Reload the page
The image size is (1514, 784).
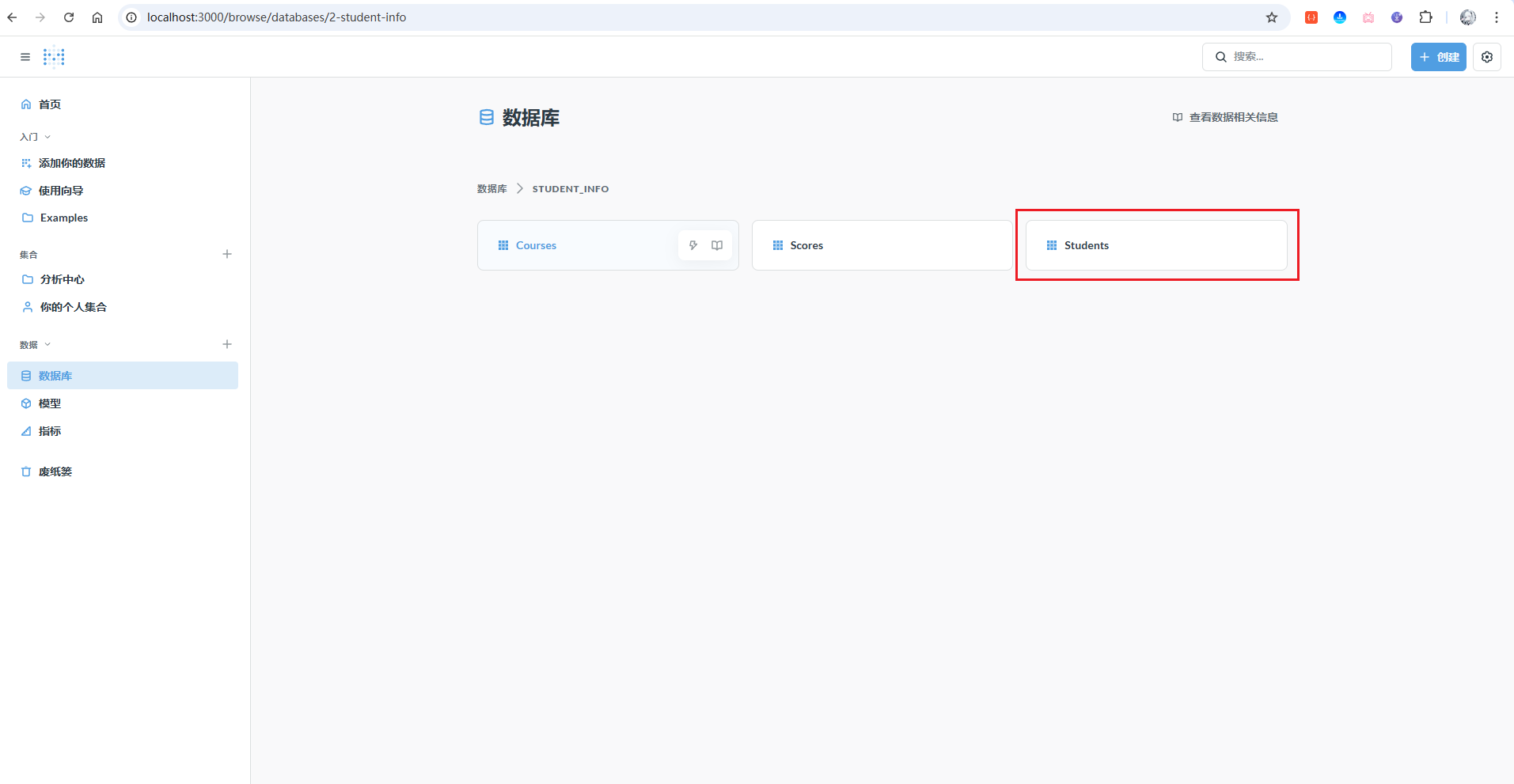(69, 17)
